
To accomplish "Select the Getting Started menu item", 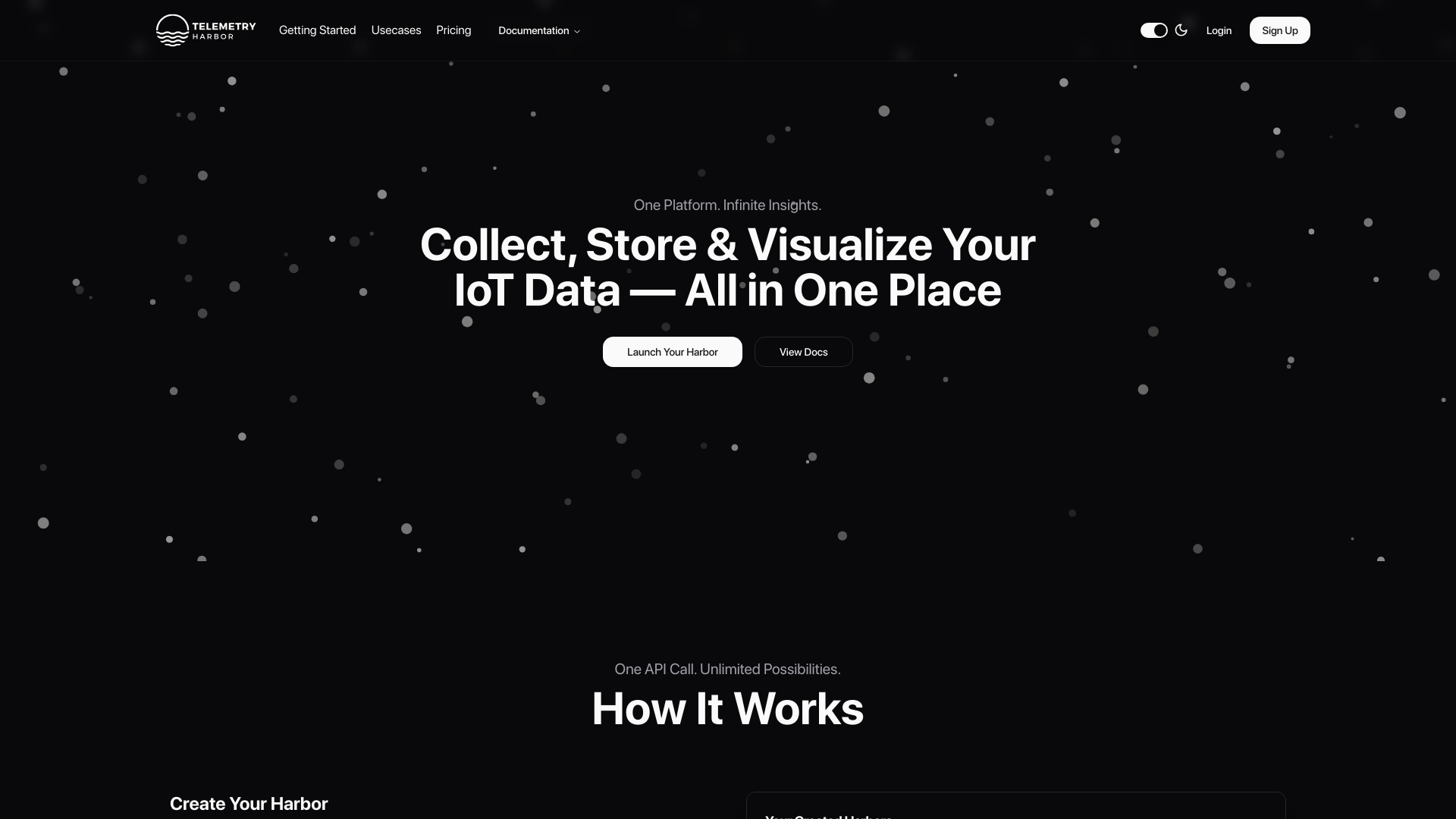I will click(317, 30).
